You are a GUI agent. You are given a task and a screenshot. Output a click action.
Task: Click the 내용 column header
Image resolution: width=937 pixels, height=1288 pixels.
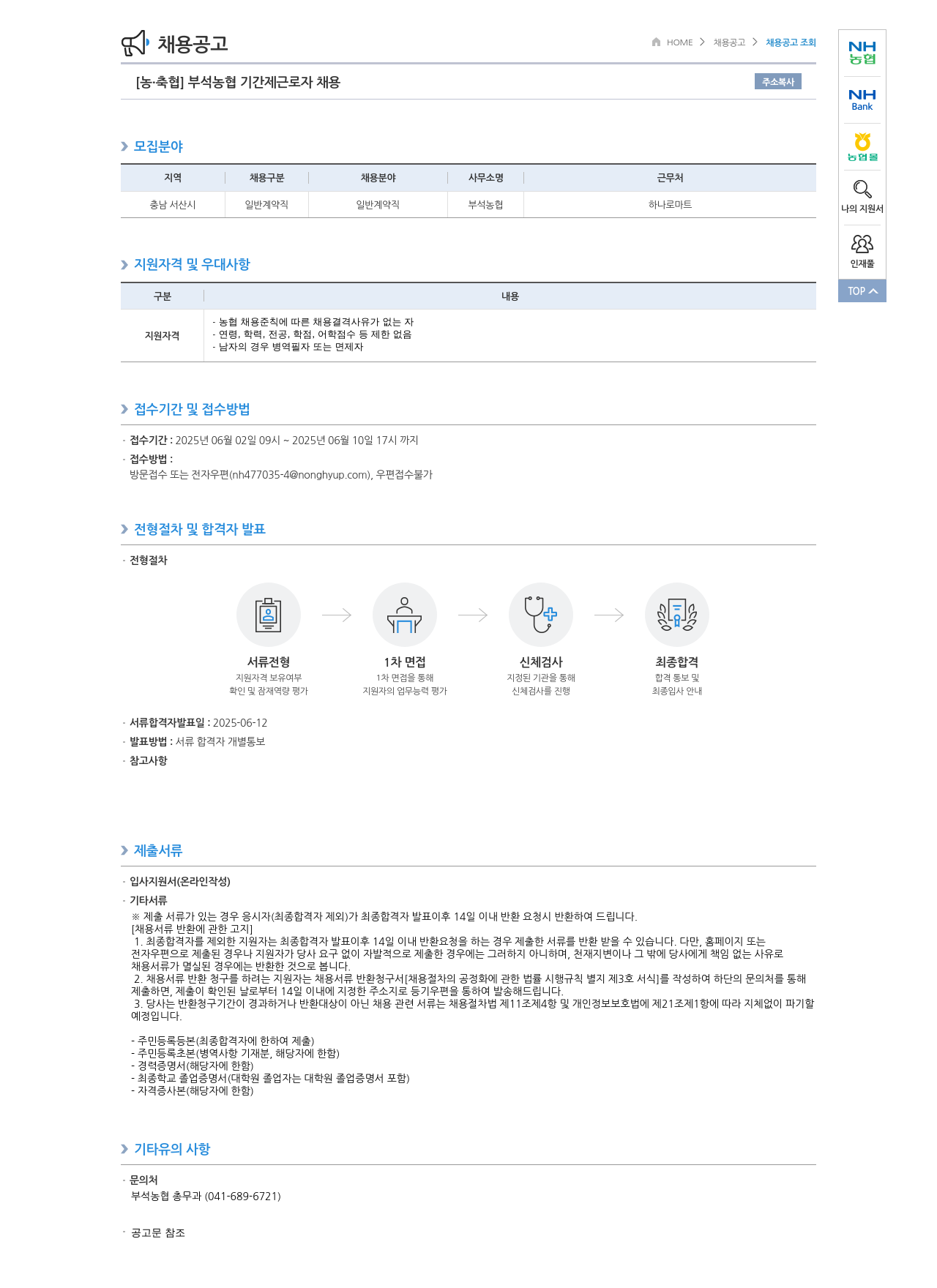[510, 296]
